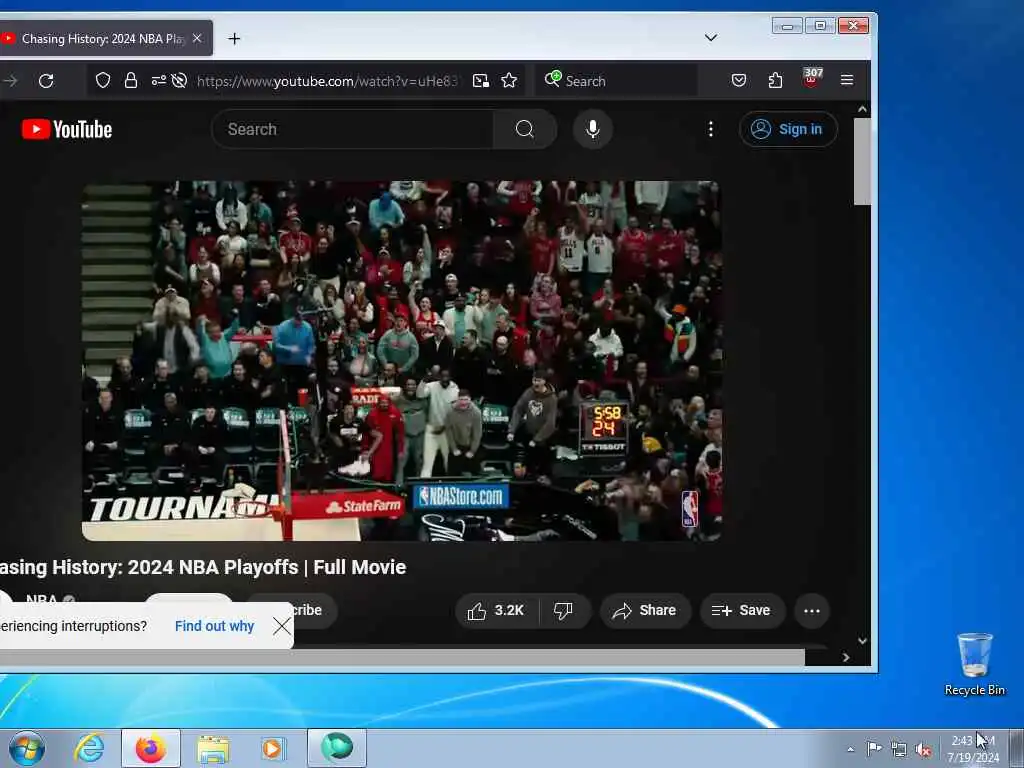
Task: Click the Sign in button
Action: click(788, 129)
